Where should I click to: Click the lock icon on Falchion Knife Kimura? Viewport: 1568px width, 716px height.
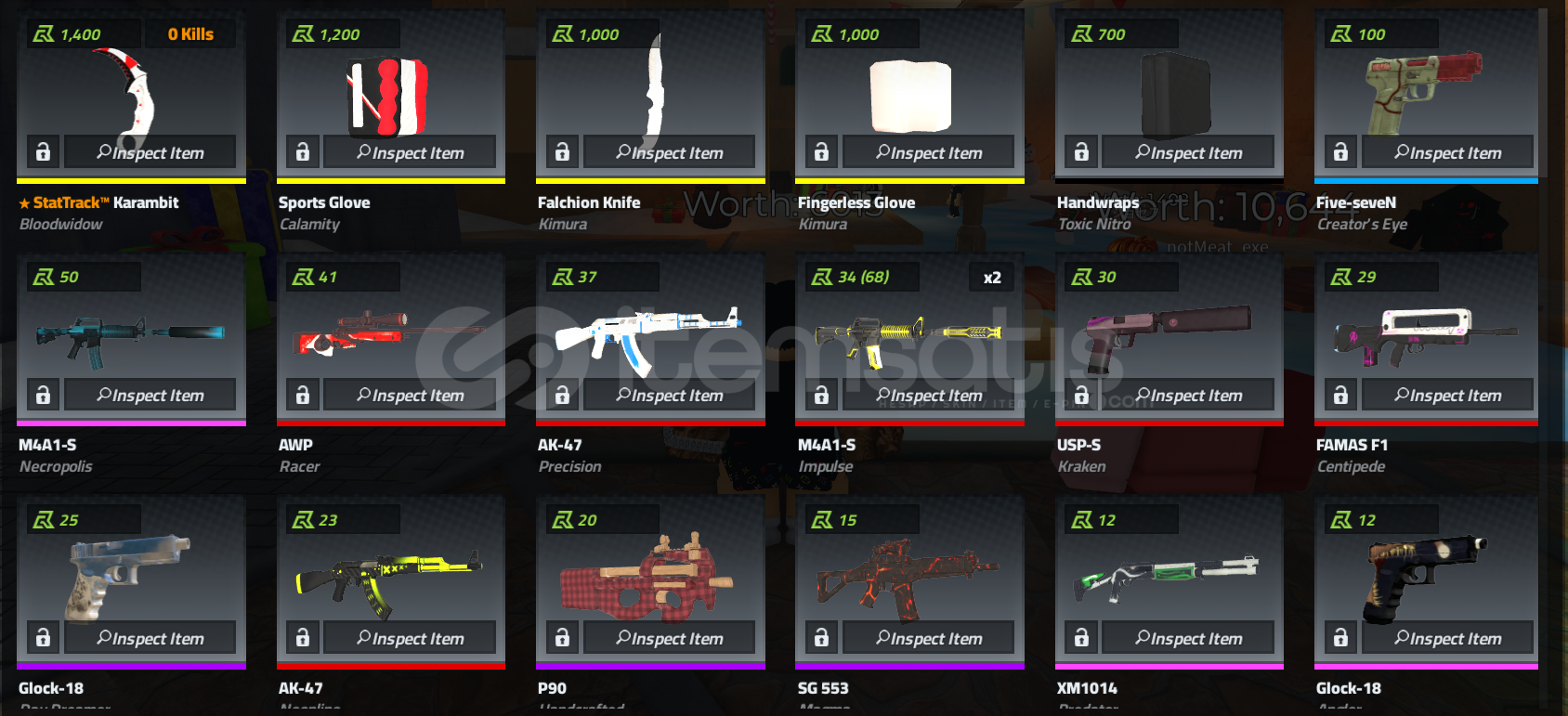[x=562, y=151]
